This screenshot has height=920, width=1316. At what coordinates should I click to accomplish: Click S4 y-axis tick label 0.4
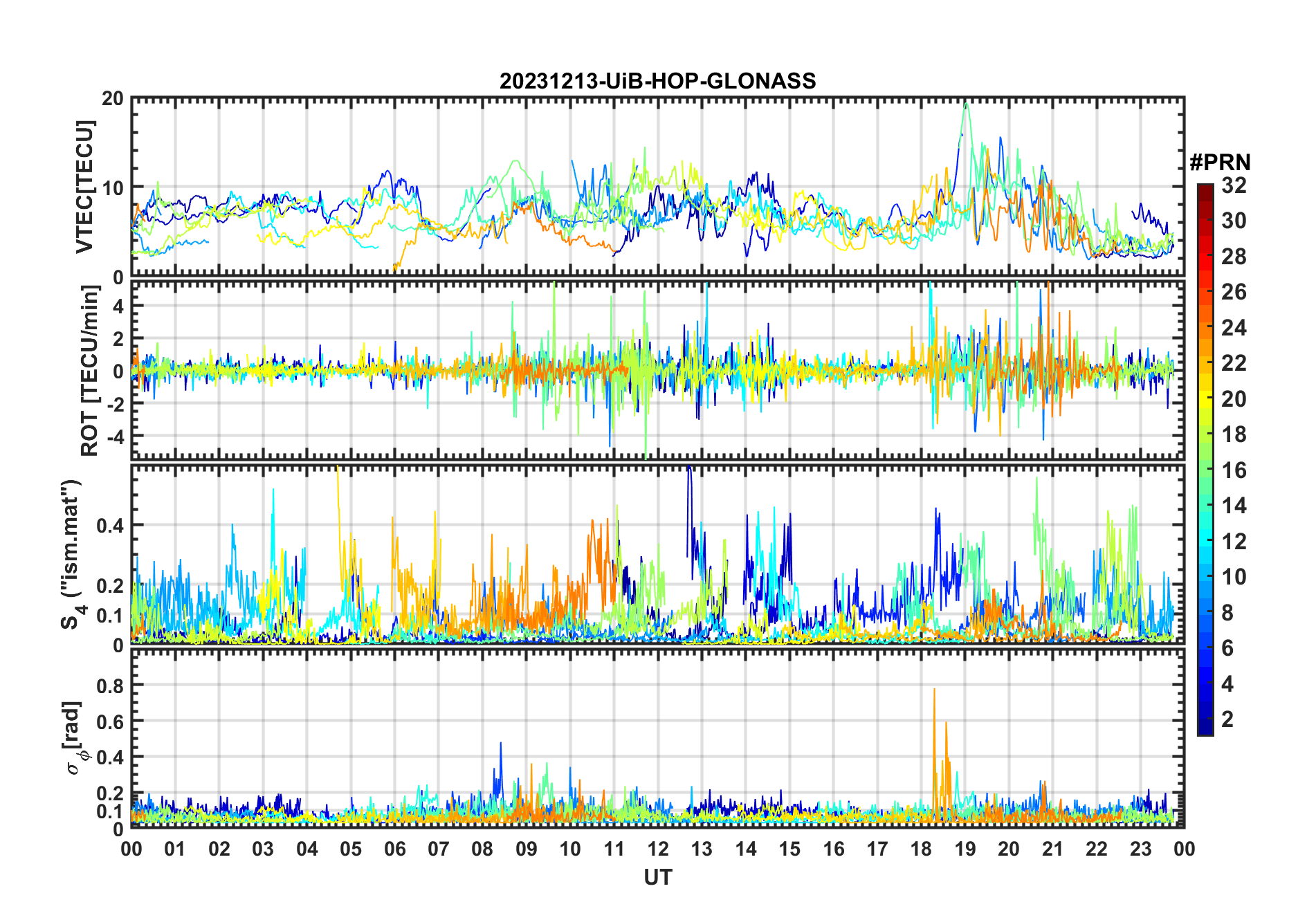(x=109, y=526)
